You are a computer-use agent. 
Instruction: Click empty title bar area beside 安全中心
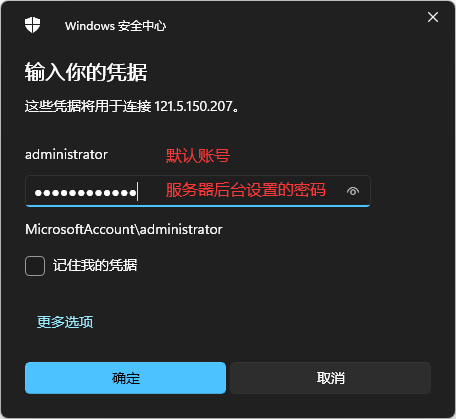(x=293, y=26)
